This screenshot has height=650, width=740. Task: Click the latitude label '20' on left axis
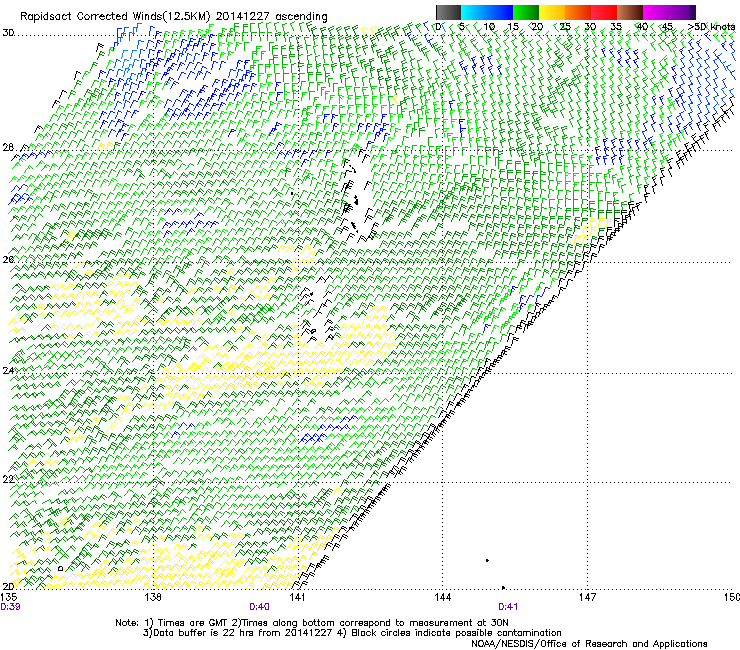(8, 587)
